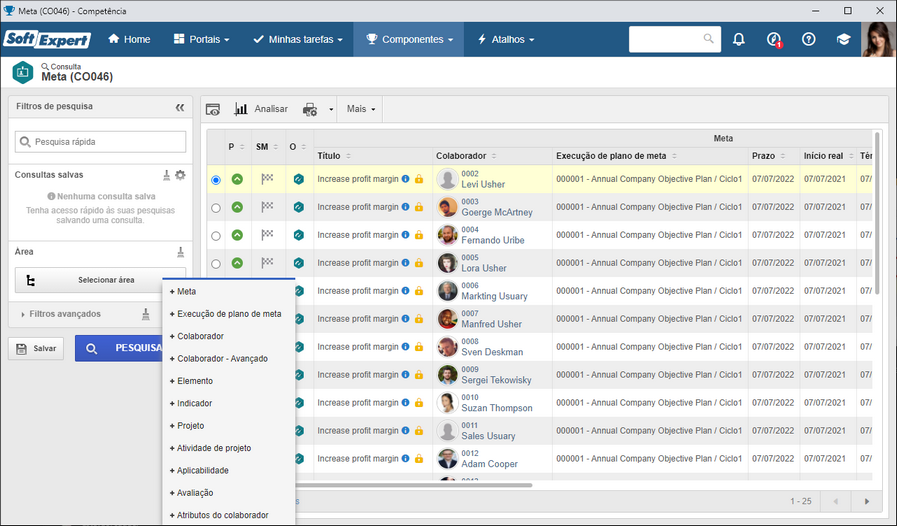Click gear icon in Consultas salvas
Screen dimensions: 897x526
[x=180, y=175]
